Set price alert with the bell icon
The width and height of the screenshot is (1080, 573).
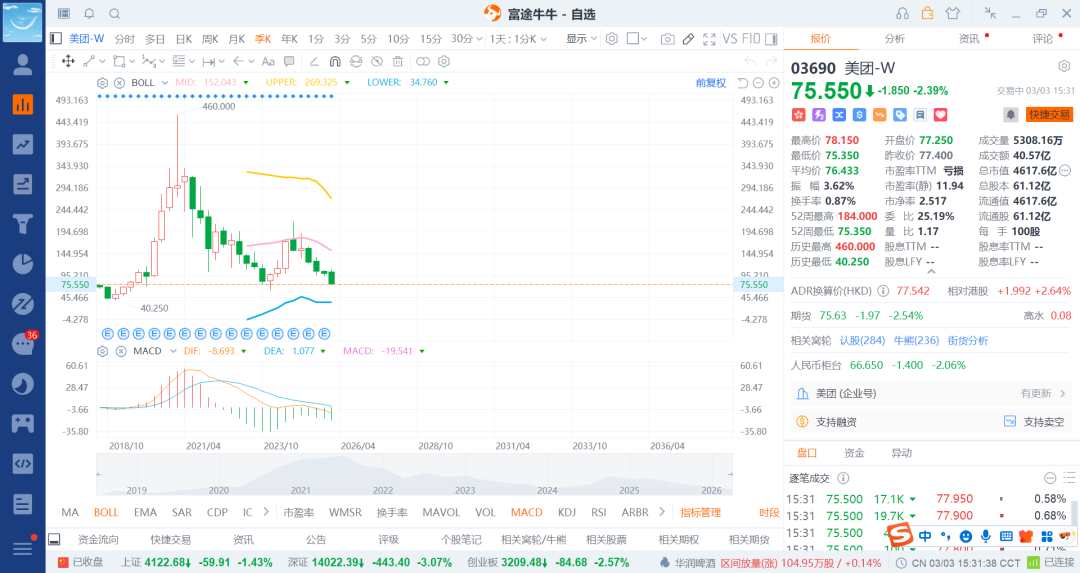[x=1010, y=115]
